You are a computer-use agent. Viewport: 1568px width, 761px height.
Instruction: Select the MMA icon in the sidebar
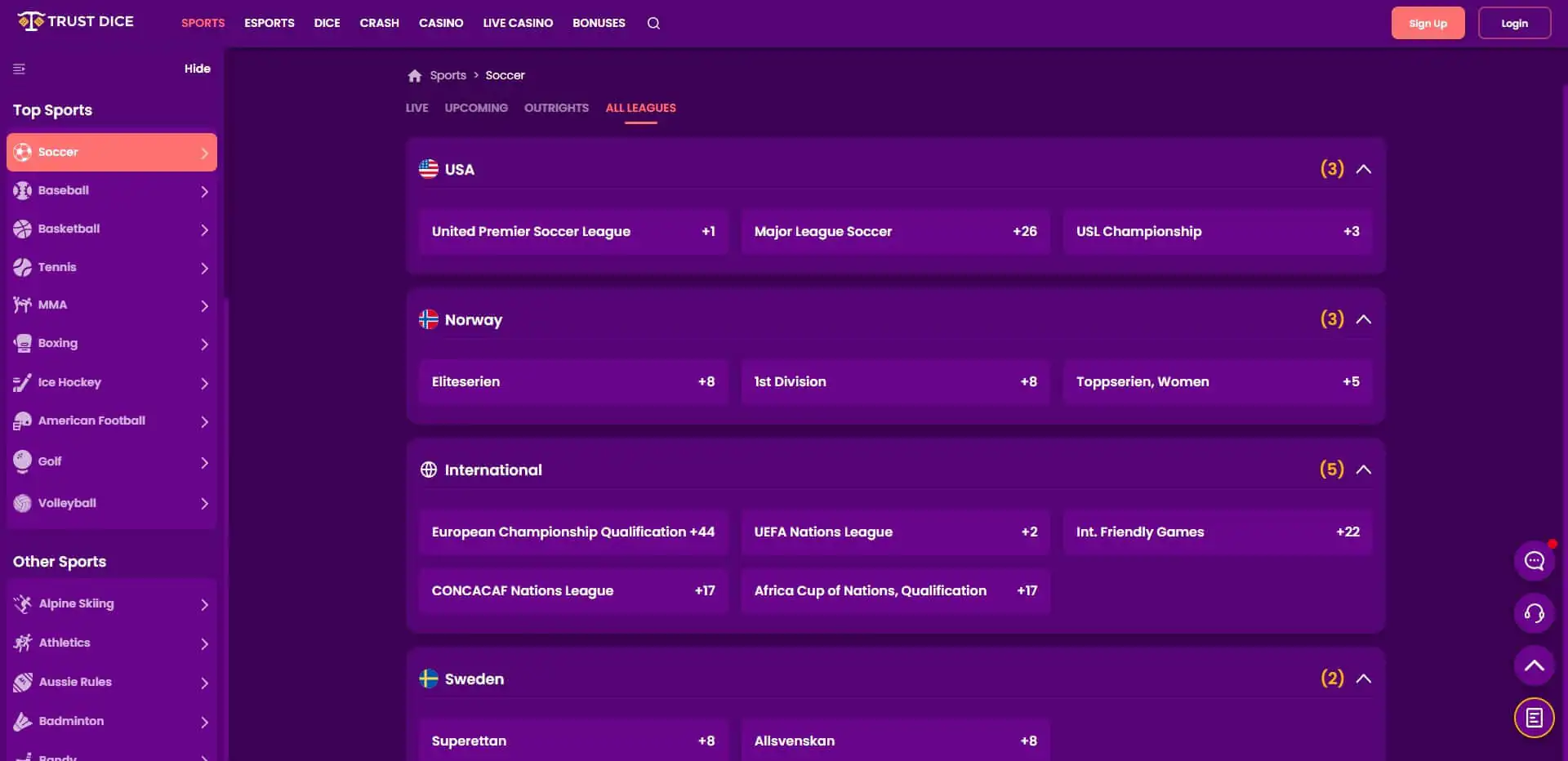pyautogui.click(x=22, y=305)
